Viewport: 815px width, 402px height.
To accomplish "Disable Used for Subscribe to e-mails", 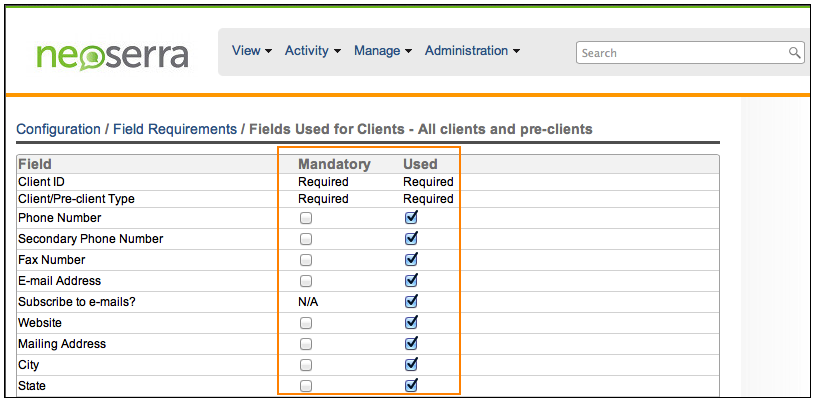I will point(411,302).
